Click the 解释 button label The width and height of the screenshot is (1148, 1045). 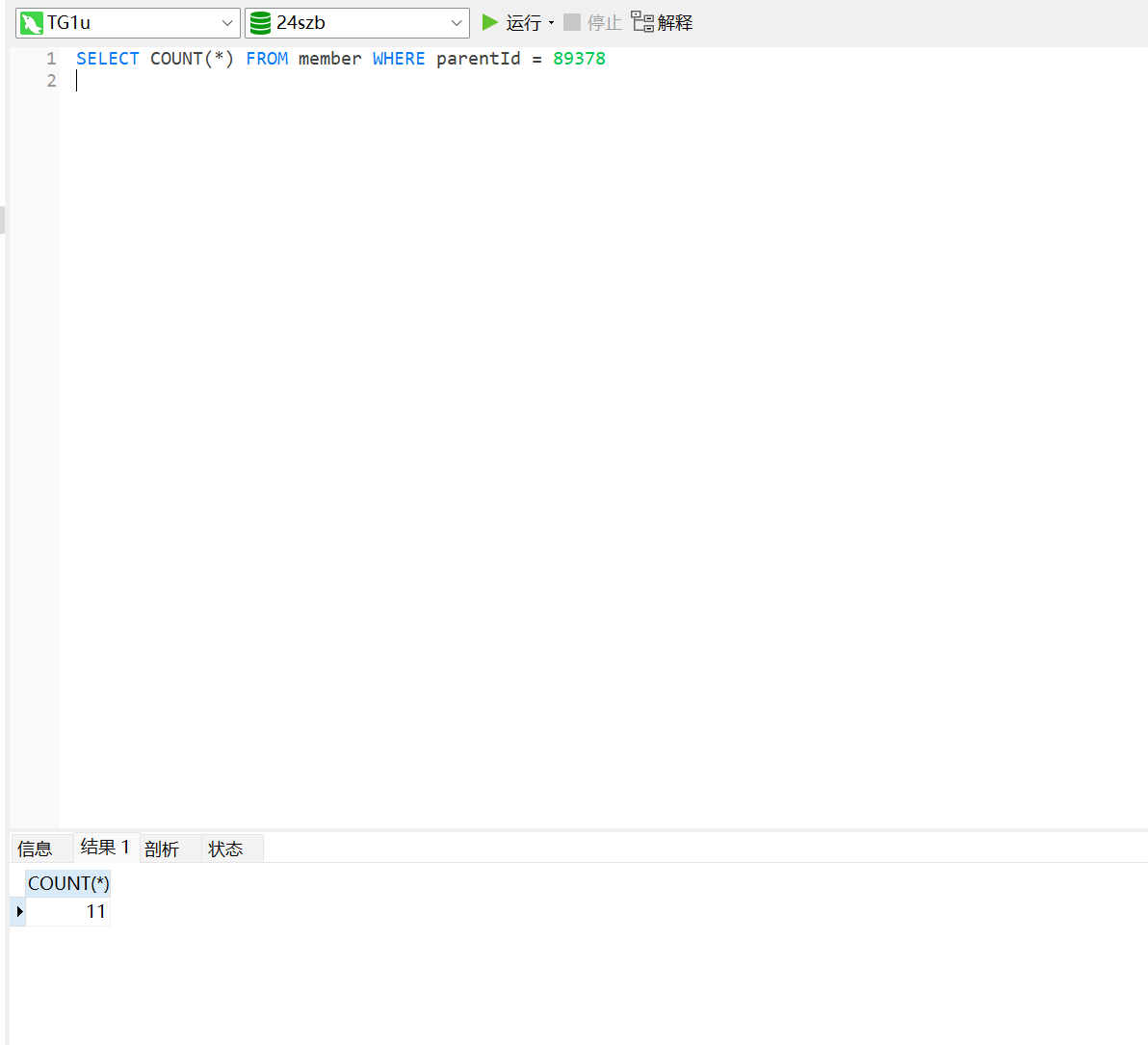[x=674, y=23]
